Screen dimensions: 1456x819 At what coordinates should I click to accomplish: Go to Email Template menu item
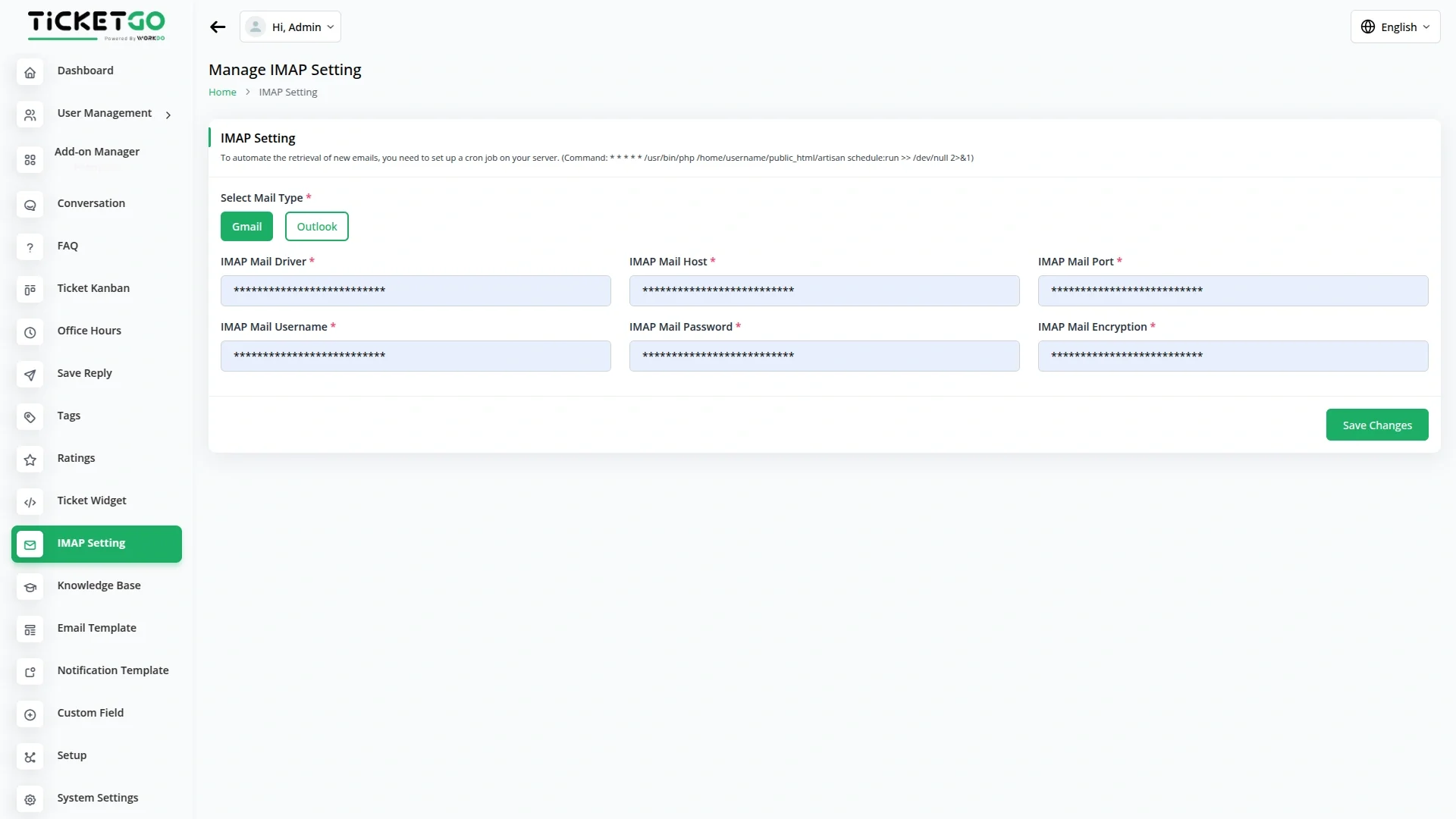click(x=96, y=628)
